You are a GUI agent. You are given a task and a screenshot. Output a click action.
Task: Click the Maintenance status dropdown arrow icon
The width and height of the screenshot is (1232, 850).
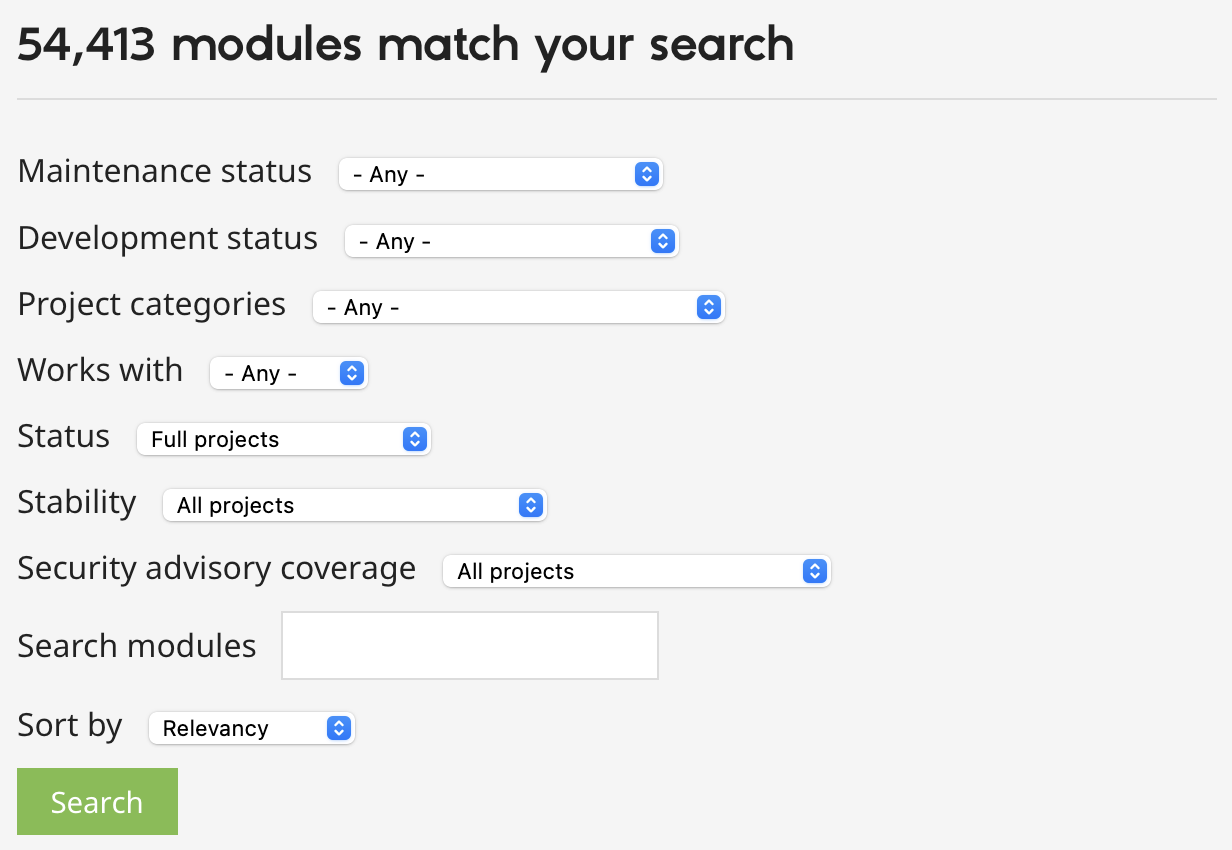pyautogui.click(x=647, y=174)
